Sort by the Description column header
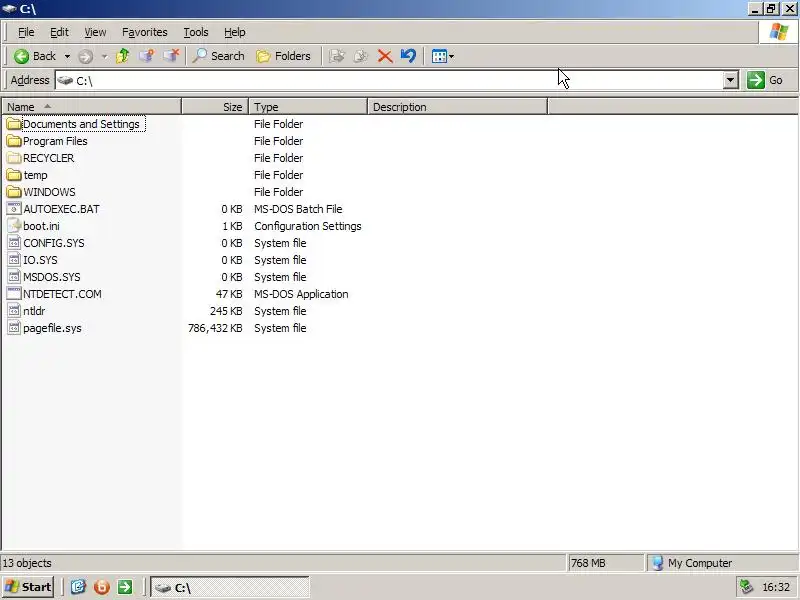Viewport: 800px width, 600px height. click(457, 107)
